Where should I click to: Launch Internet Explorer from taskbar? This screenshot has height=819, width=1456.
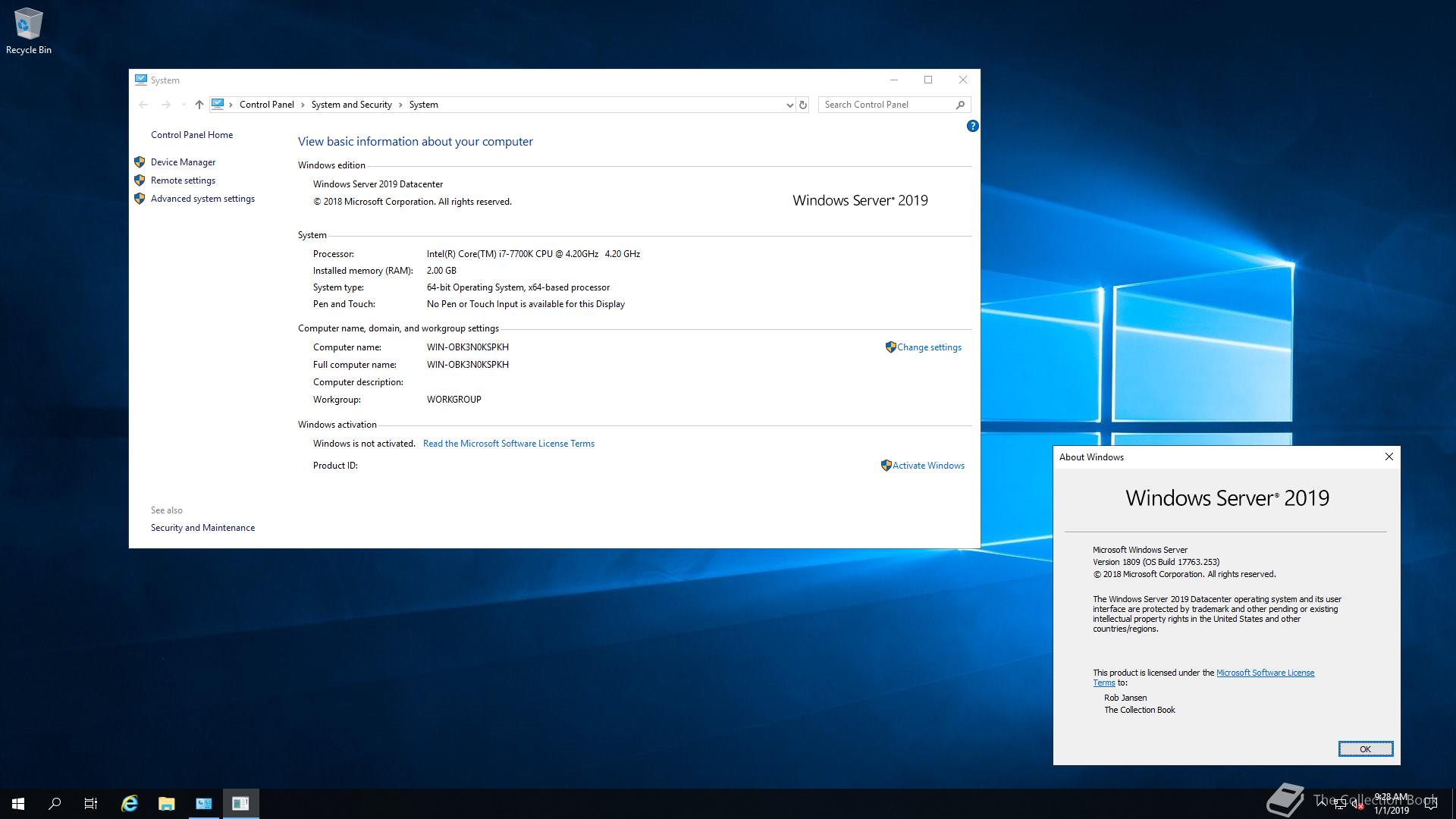coord(130,804)
